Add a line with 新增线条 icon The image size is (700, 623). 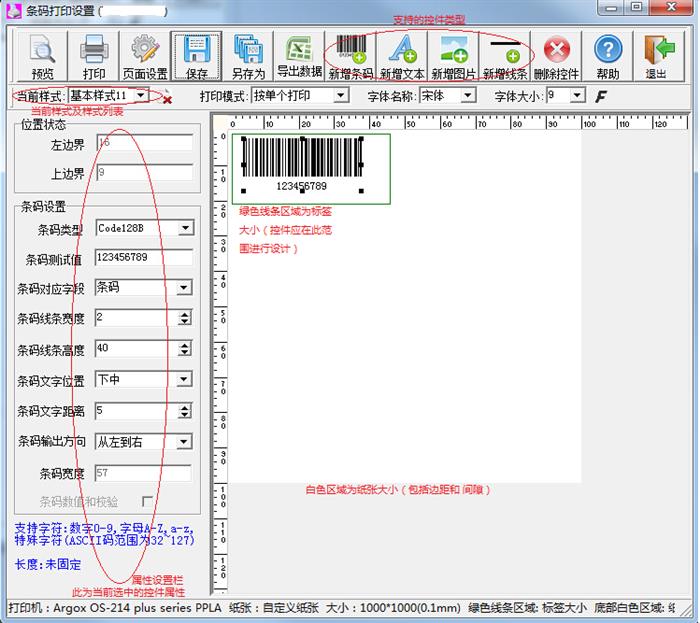click(505, 55)
